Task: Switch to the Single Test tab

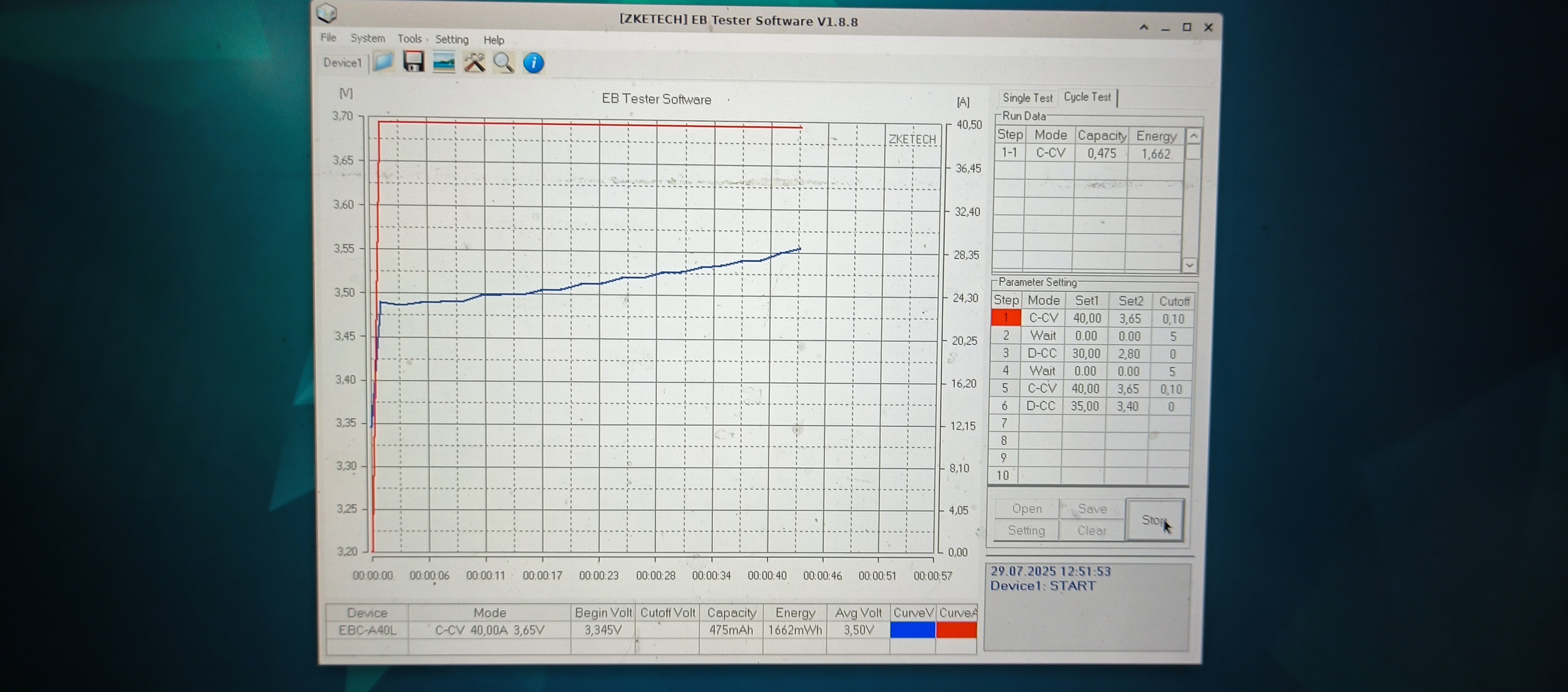Action: point(1027,97)
